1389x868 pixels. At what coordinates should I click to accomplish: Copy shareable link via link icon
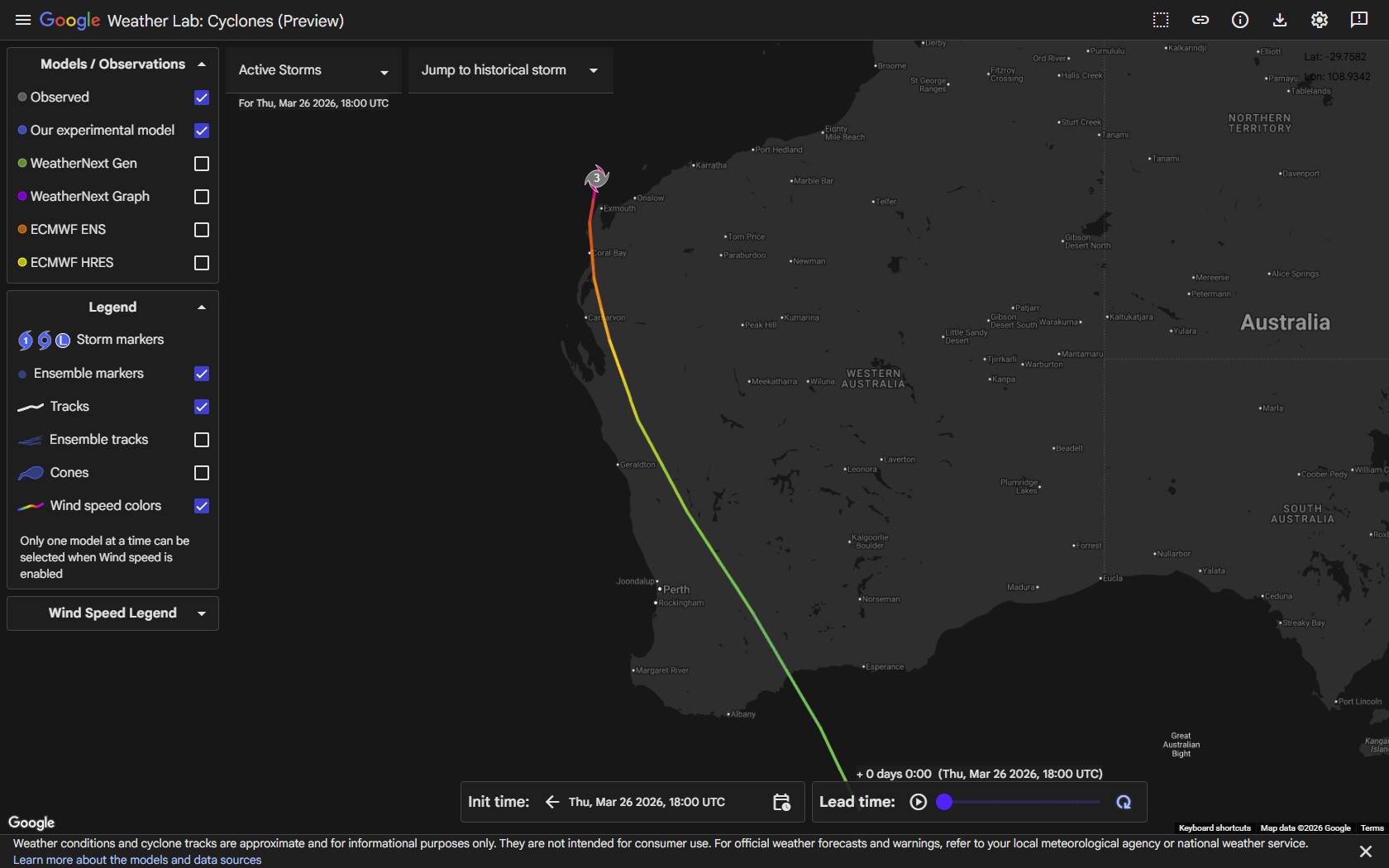1200,20
